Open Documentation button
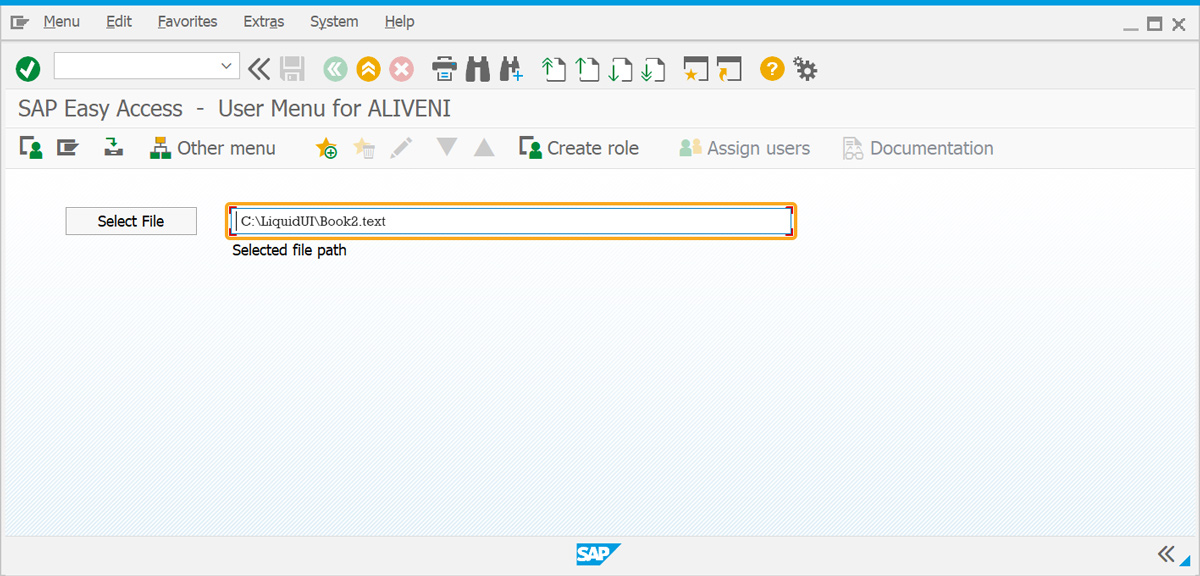 point(918,148)
